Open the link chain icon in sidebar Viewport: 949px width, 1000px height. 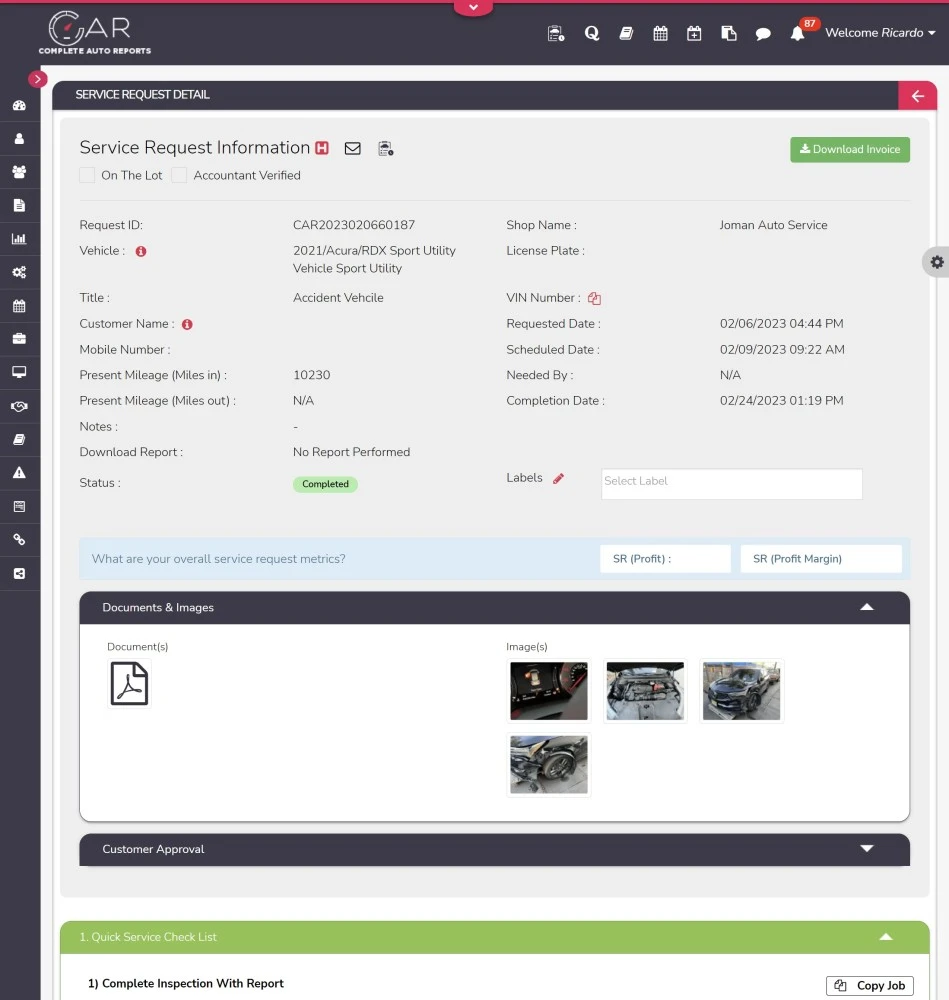[x=19, y=540]
